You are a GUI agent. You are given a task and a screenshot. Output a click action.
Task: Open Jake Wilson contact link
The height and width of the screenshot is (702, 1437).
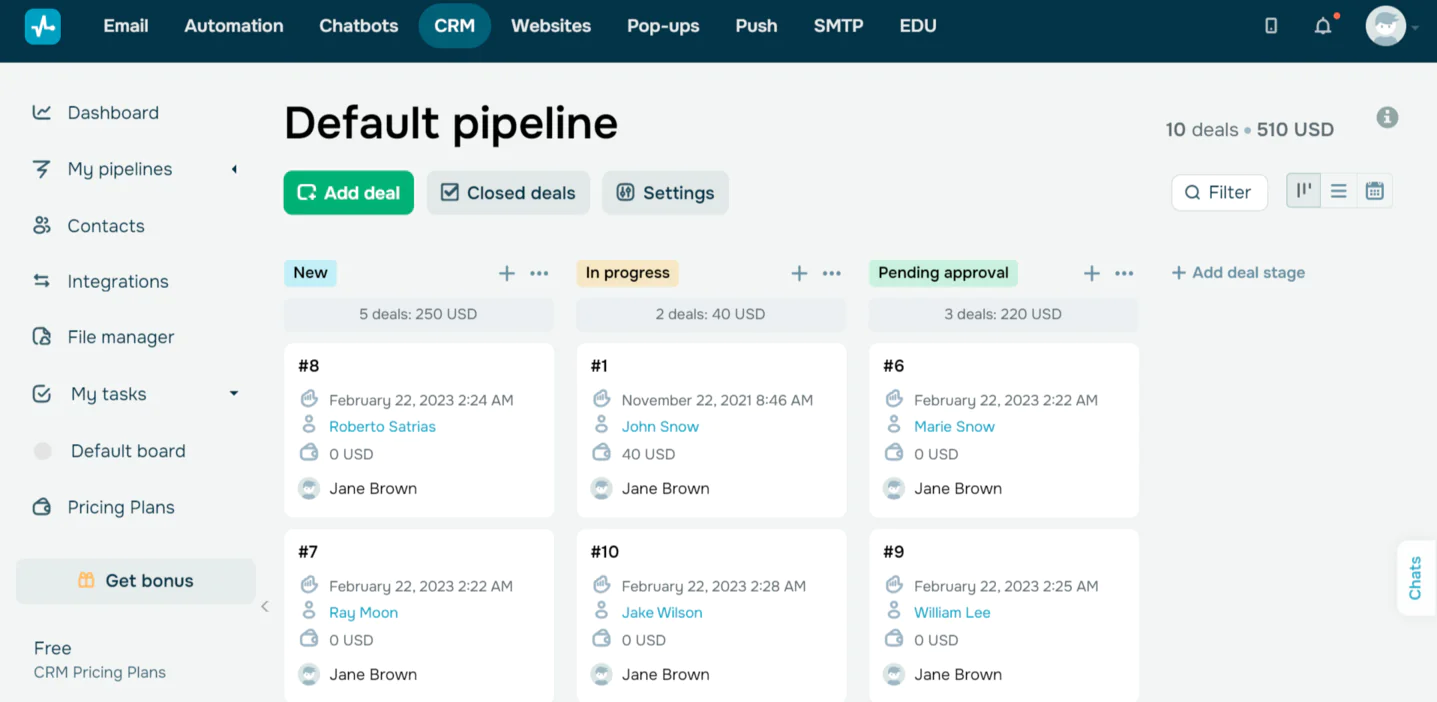tap(662, 612)
